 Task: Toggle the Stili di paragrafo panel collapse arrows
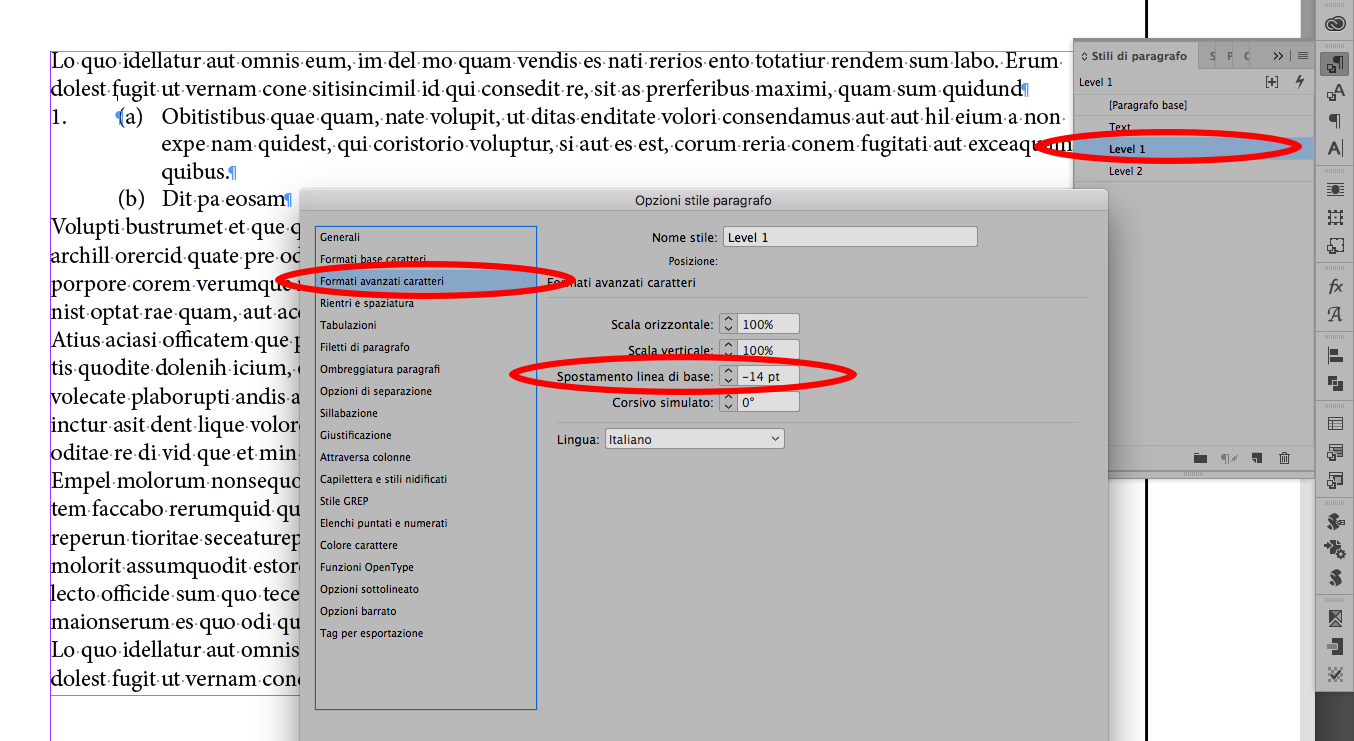(x=1085, y=56)
